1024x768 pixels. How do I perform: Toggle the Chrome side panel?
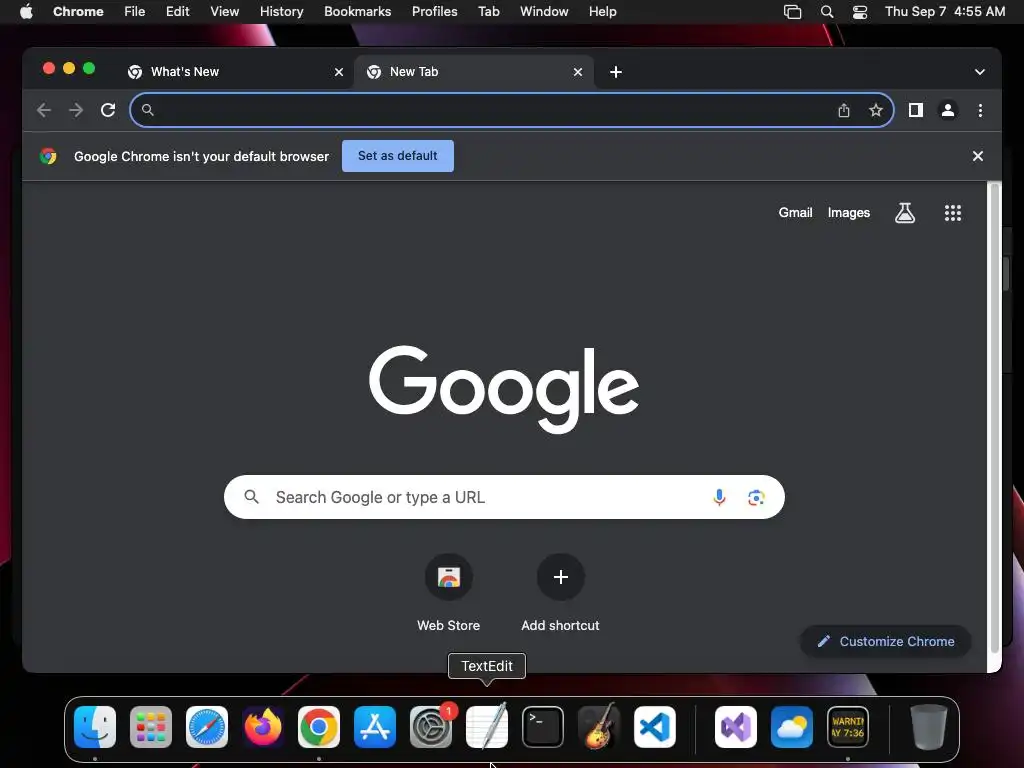(916, 110)
